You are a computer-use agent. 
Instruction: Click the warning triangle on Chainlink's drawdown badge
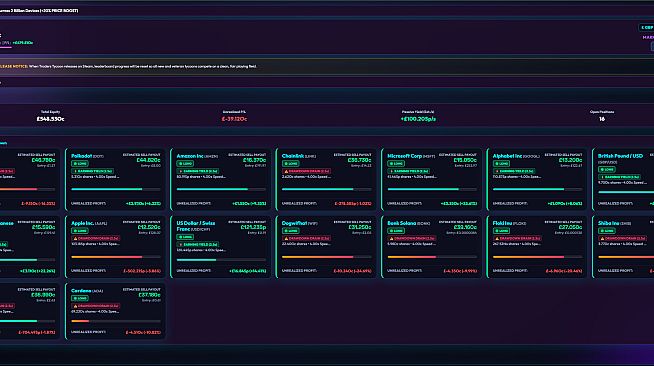click(286, 171)
